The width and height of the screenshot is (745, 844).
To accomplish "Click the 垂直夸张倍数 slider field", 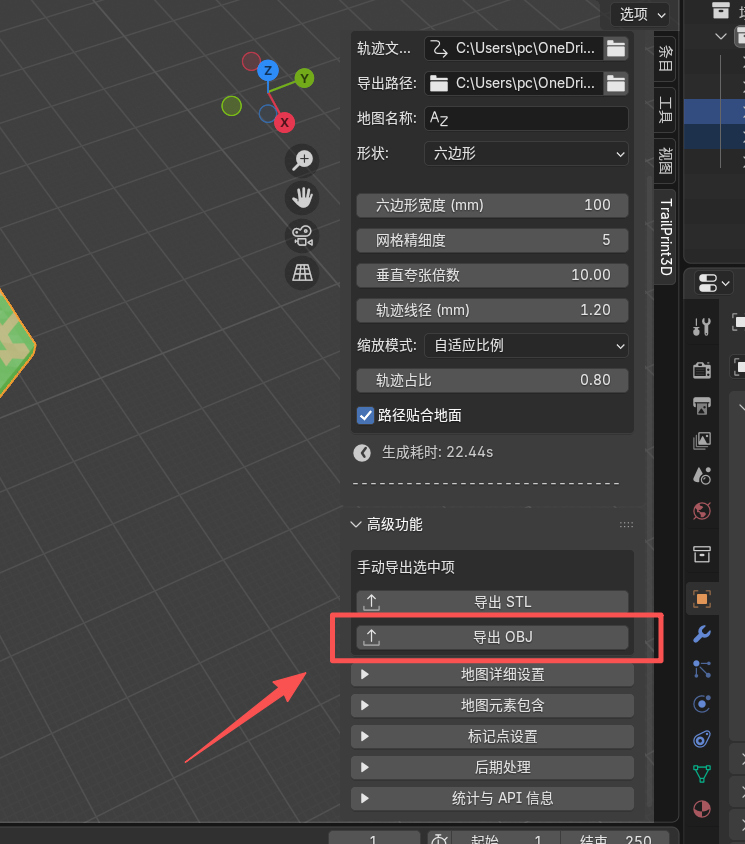I will click(x=492, y=276).
